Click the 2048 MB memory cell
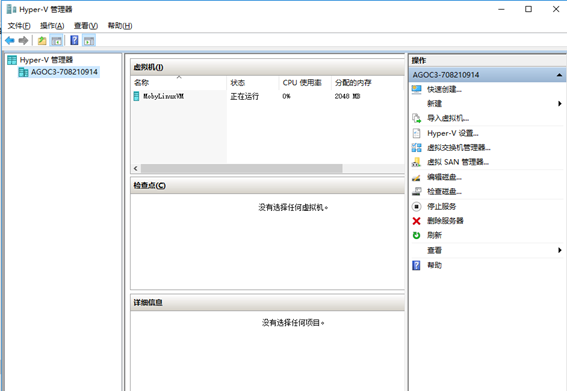Viewport: 567px width, 391px height. pos(347,96)
